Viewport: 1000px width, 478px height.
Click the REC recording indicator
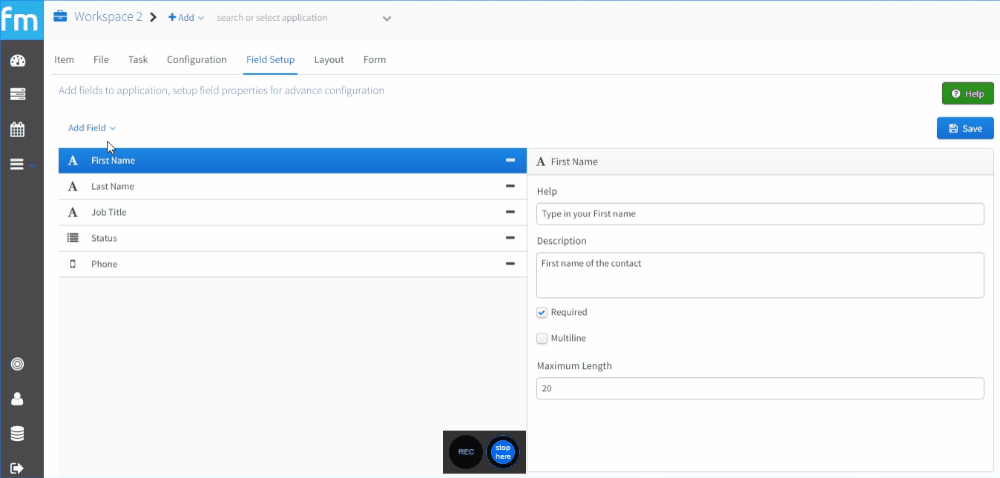pyautogui.click(x=466, y=452)
